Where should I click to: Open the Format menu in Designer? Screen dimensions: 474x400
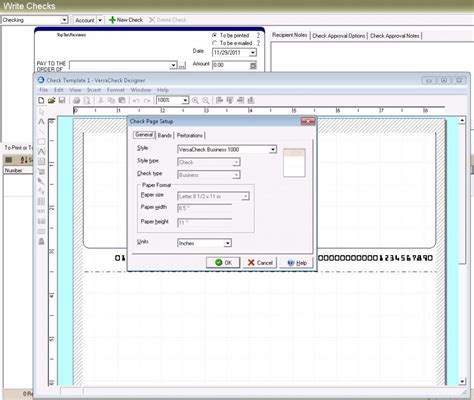click(115, 90)
